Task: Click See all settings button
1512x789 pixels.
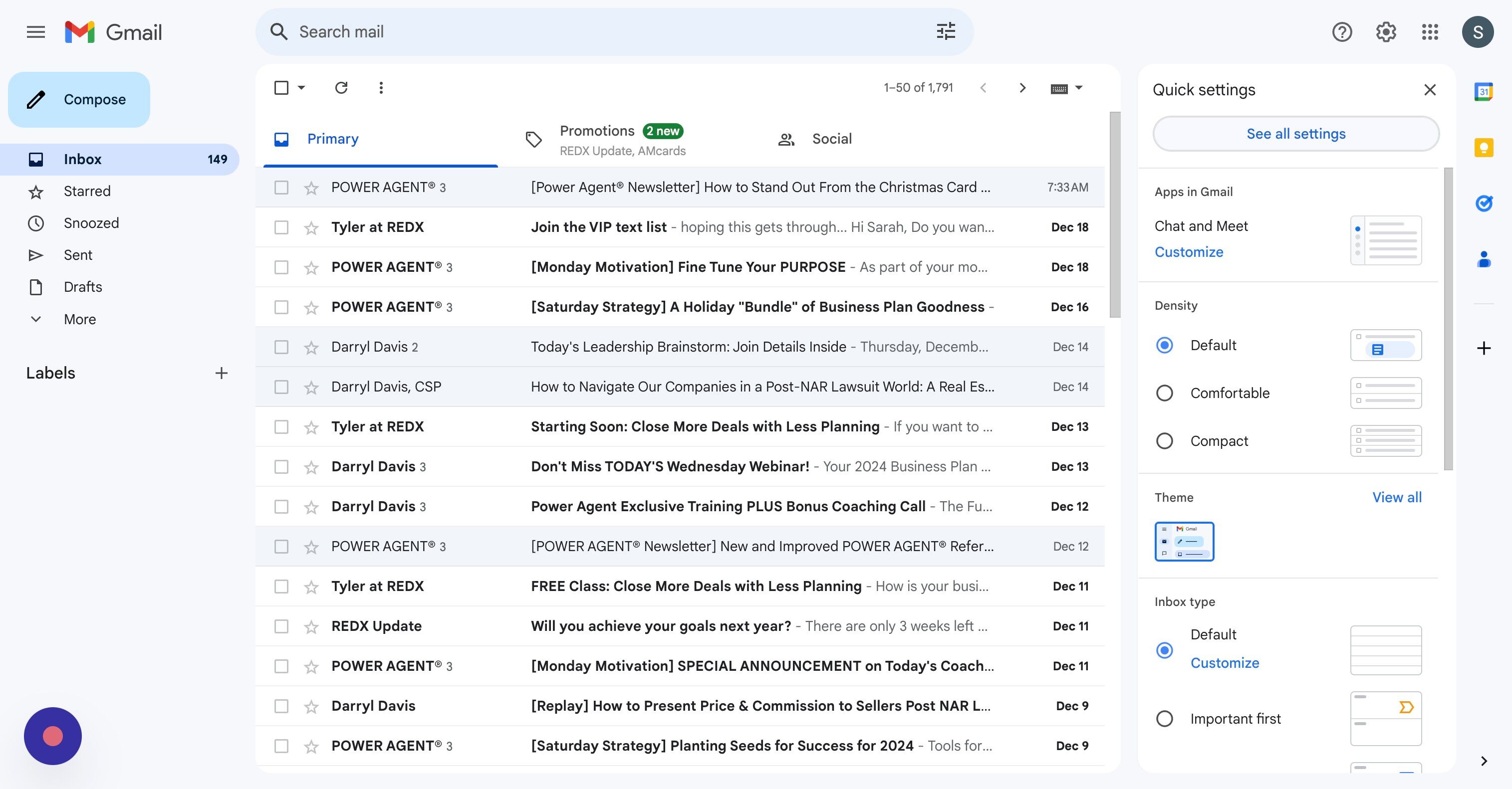Action: [1295, 134]
